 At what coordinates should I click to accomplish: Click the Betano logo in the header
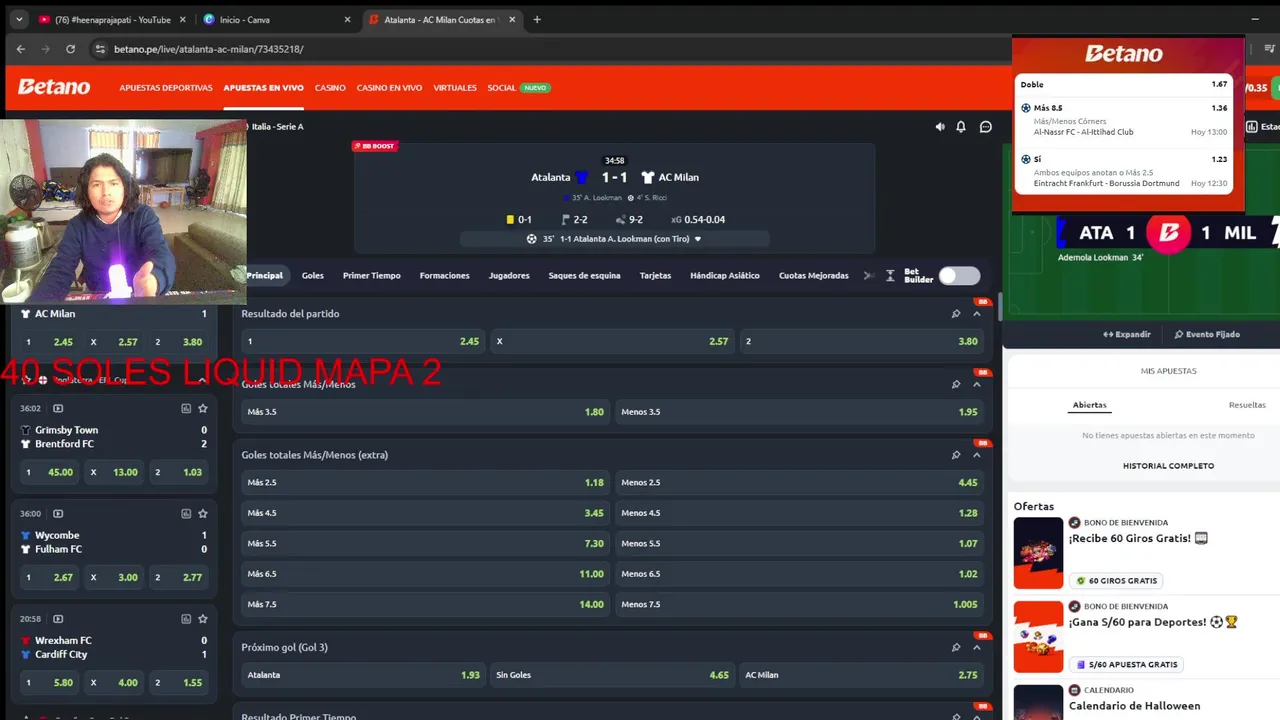click(54, 87)
